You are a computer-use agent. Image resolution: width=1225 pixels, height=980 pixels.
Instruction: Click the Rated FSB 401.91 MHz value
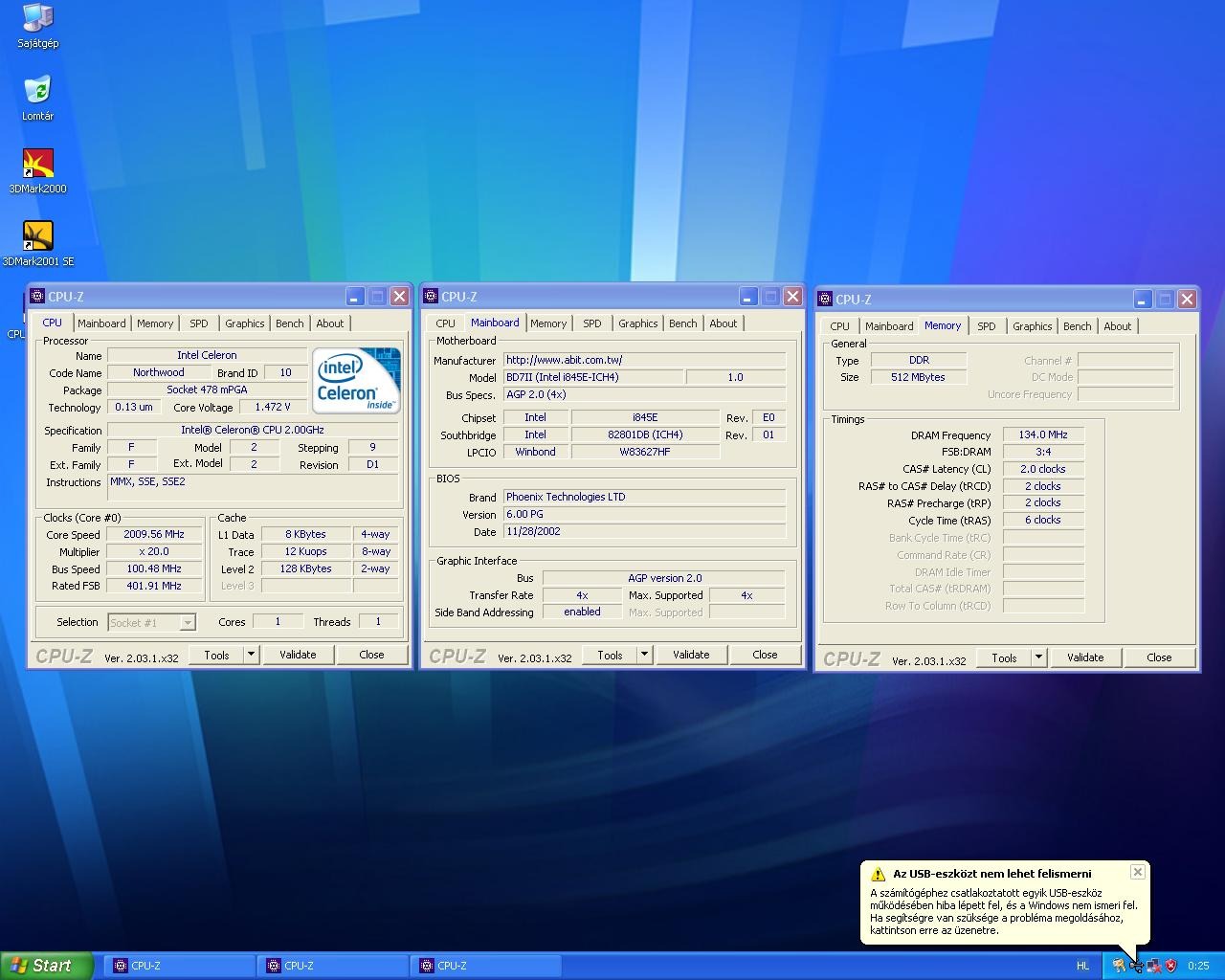click(x=154, y=586)
